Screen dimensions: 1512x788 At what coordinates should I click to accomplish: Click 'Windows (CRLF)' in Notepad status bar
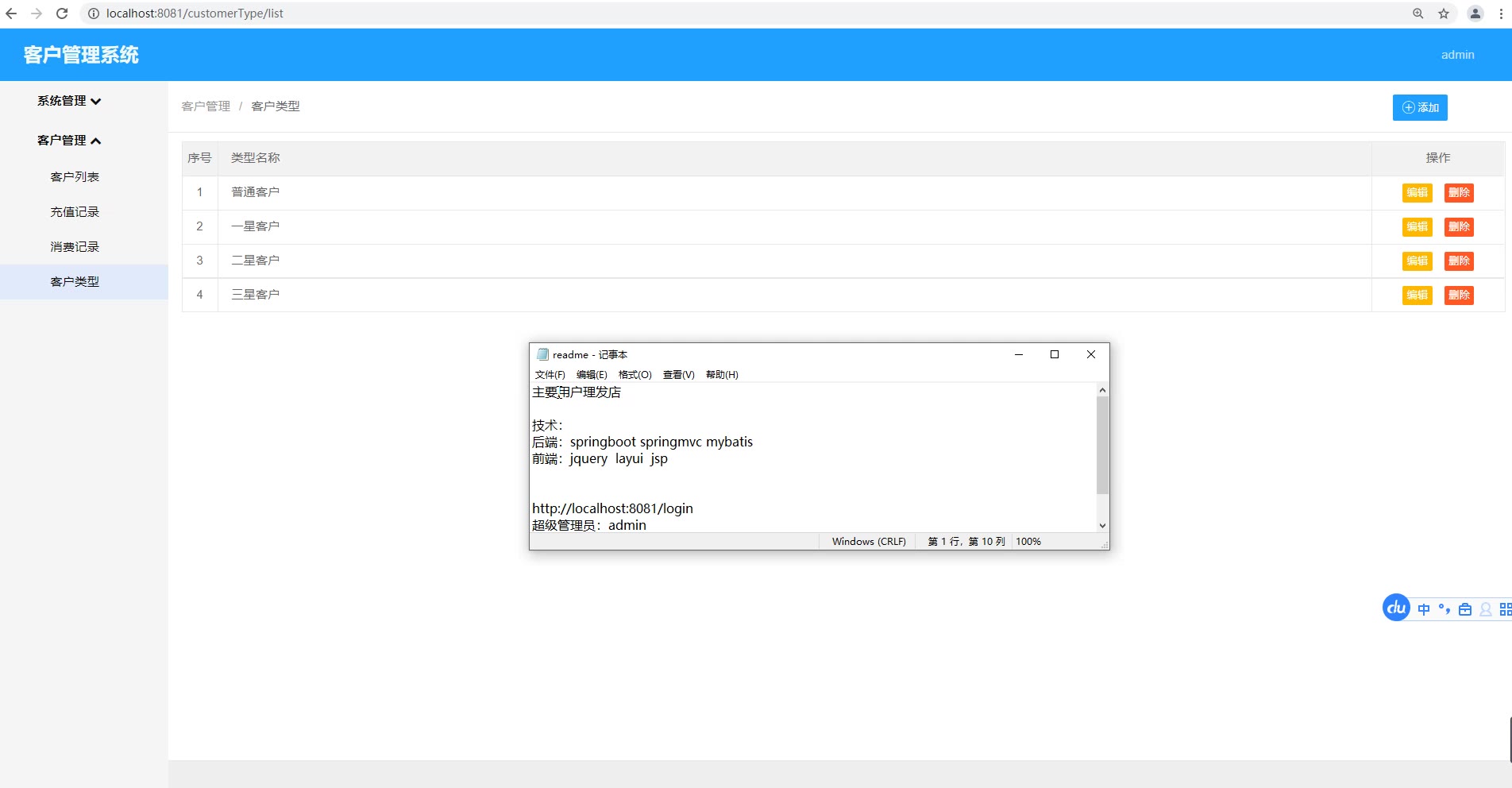coord(869,542)
